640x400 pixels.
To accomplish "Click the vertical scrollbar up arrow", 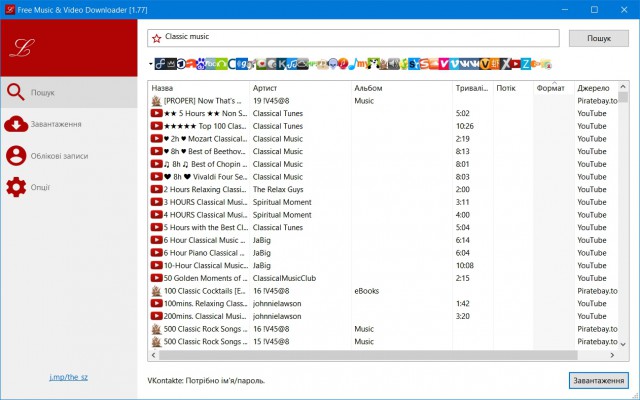I will coord(623,87).
